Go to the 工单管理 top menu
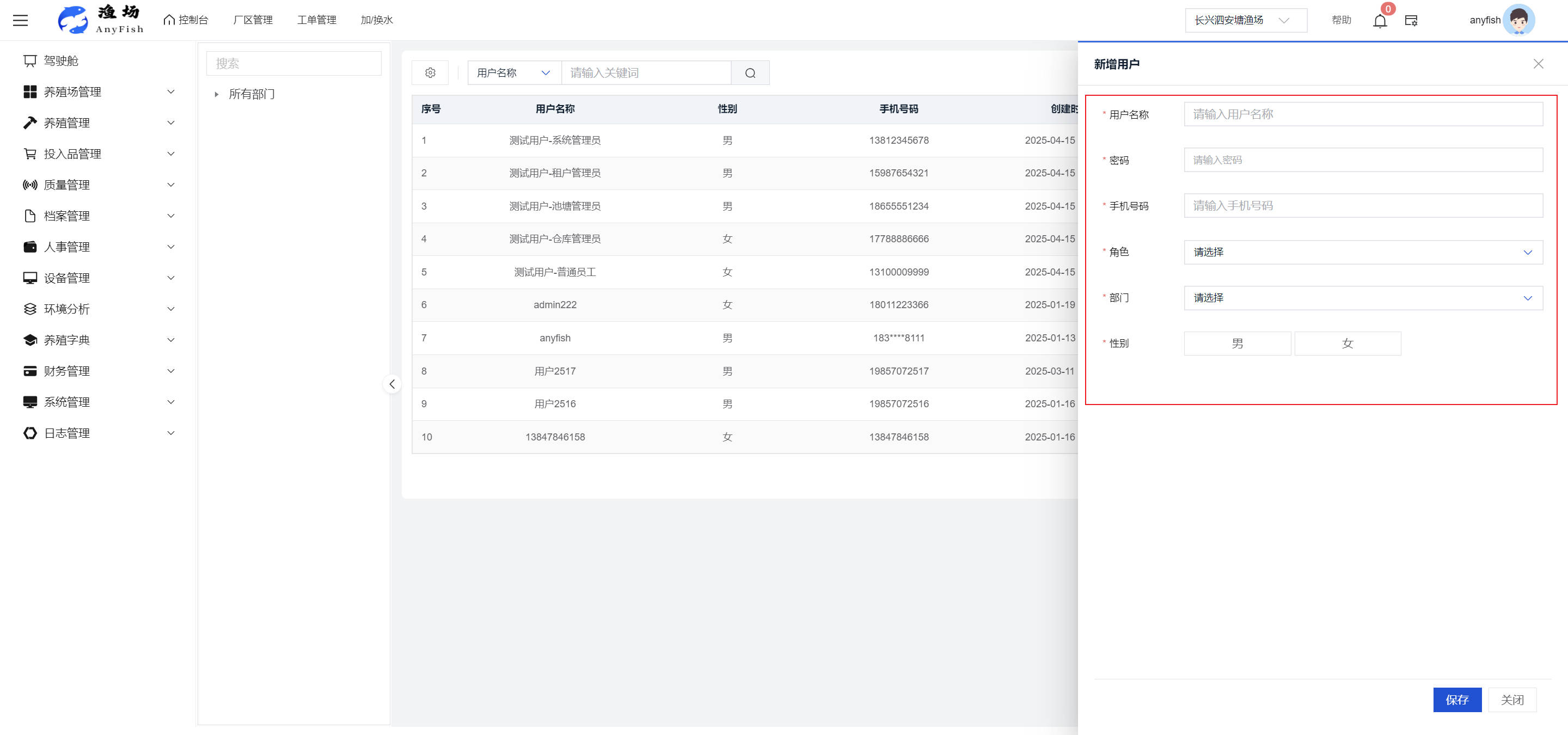The height and width of the screenshot is (735, 1568). click(x=316, y=20)
